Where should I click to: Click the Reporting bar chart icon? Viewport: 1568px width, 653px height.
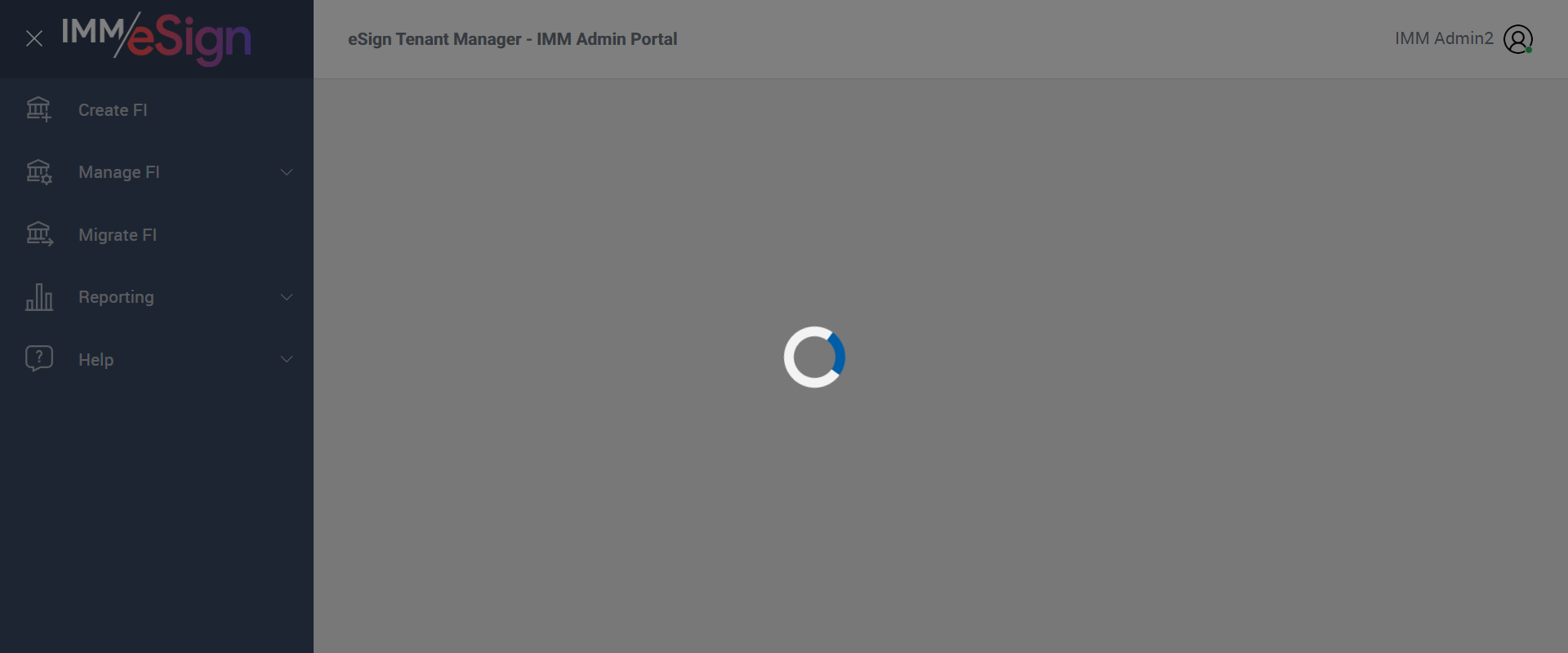tap(39, 297)
